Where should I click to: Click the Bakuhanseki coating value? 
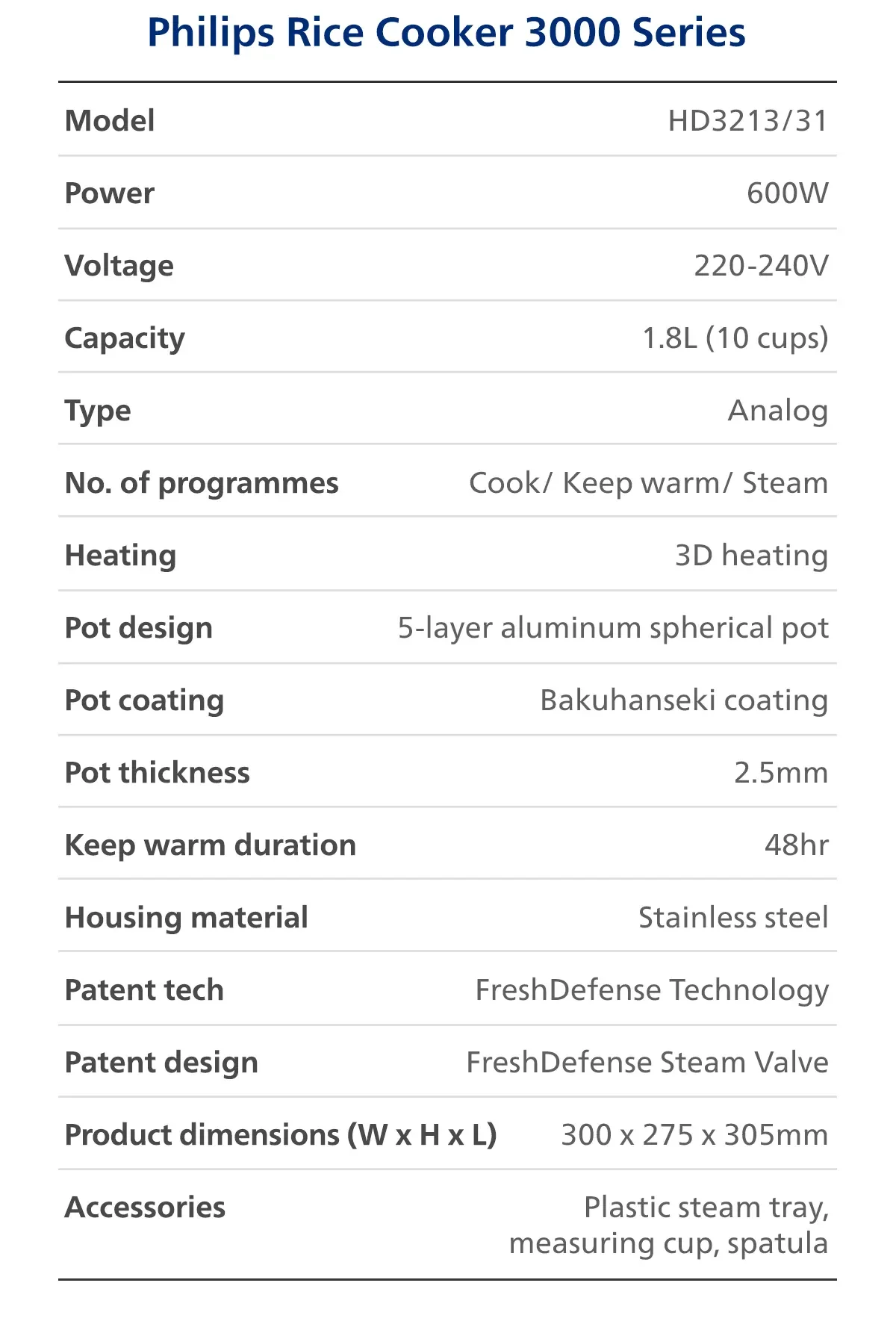point(683,700)
